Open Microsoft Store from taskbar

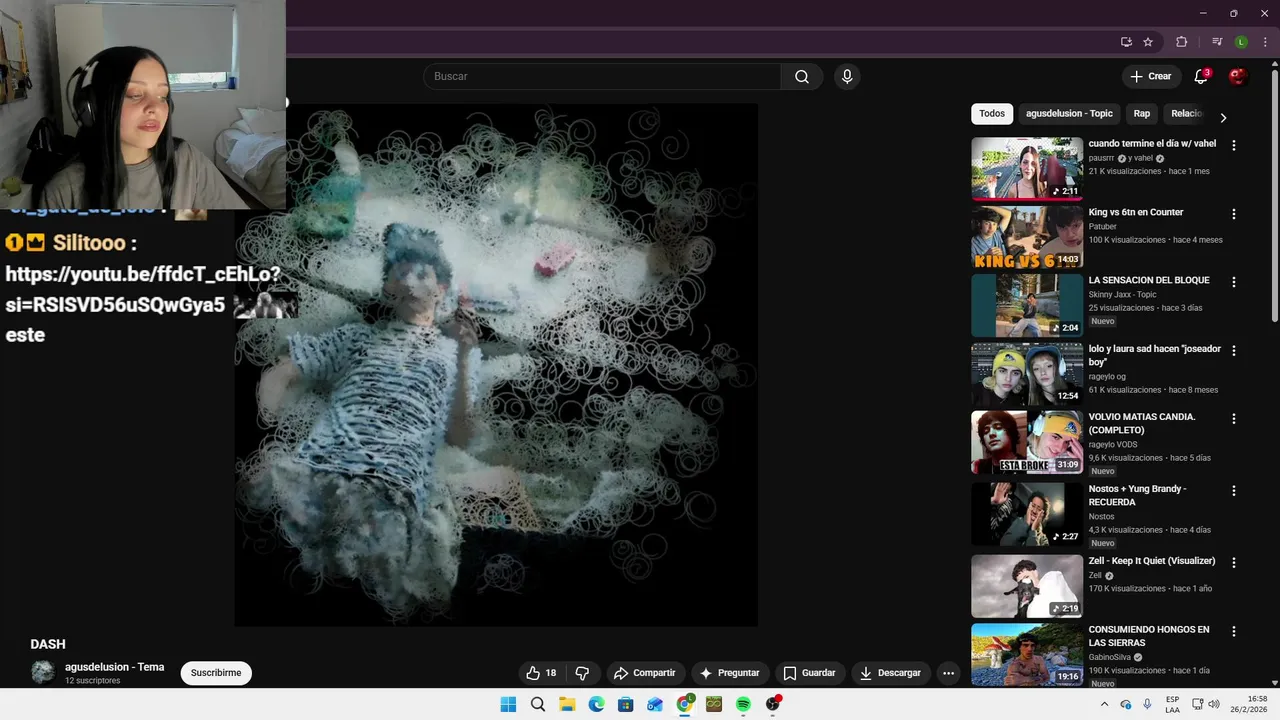pyautogui.click(x=625, y=704)
